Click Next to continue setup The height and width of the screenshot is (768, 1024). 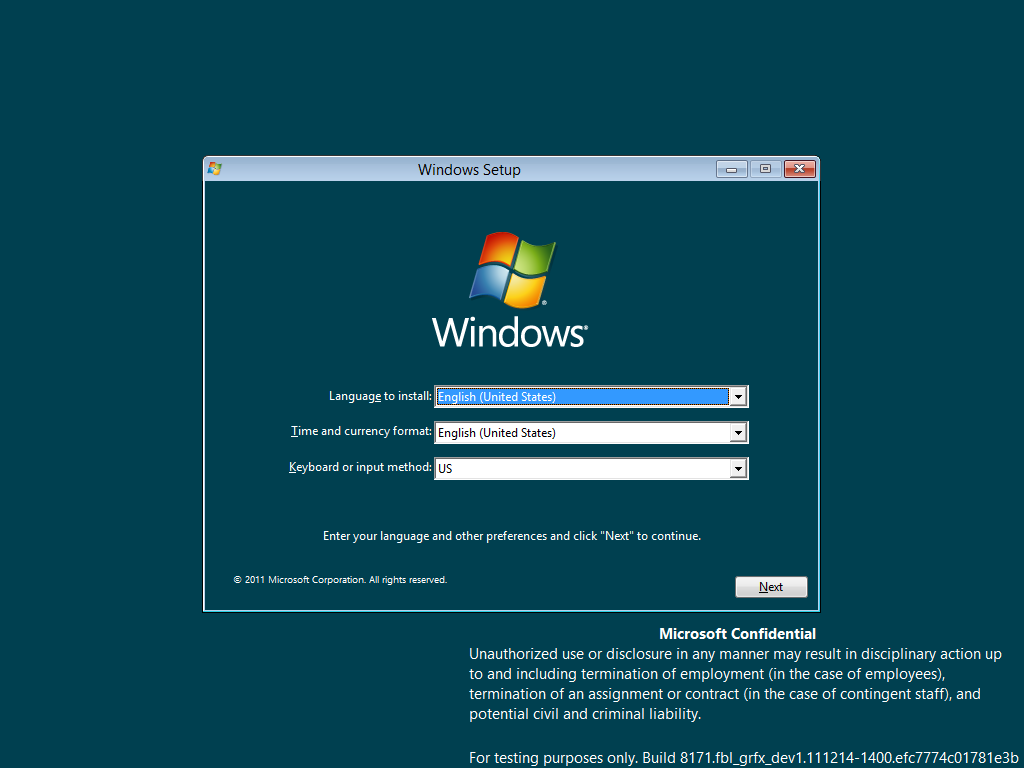click(771, 586)
